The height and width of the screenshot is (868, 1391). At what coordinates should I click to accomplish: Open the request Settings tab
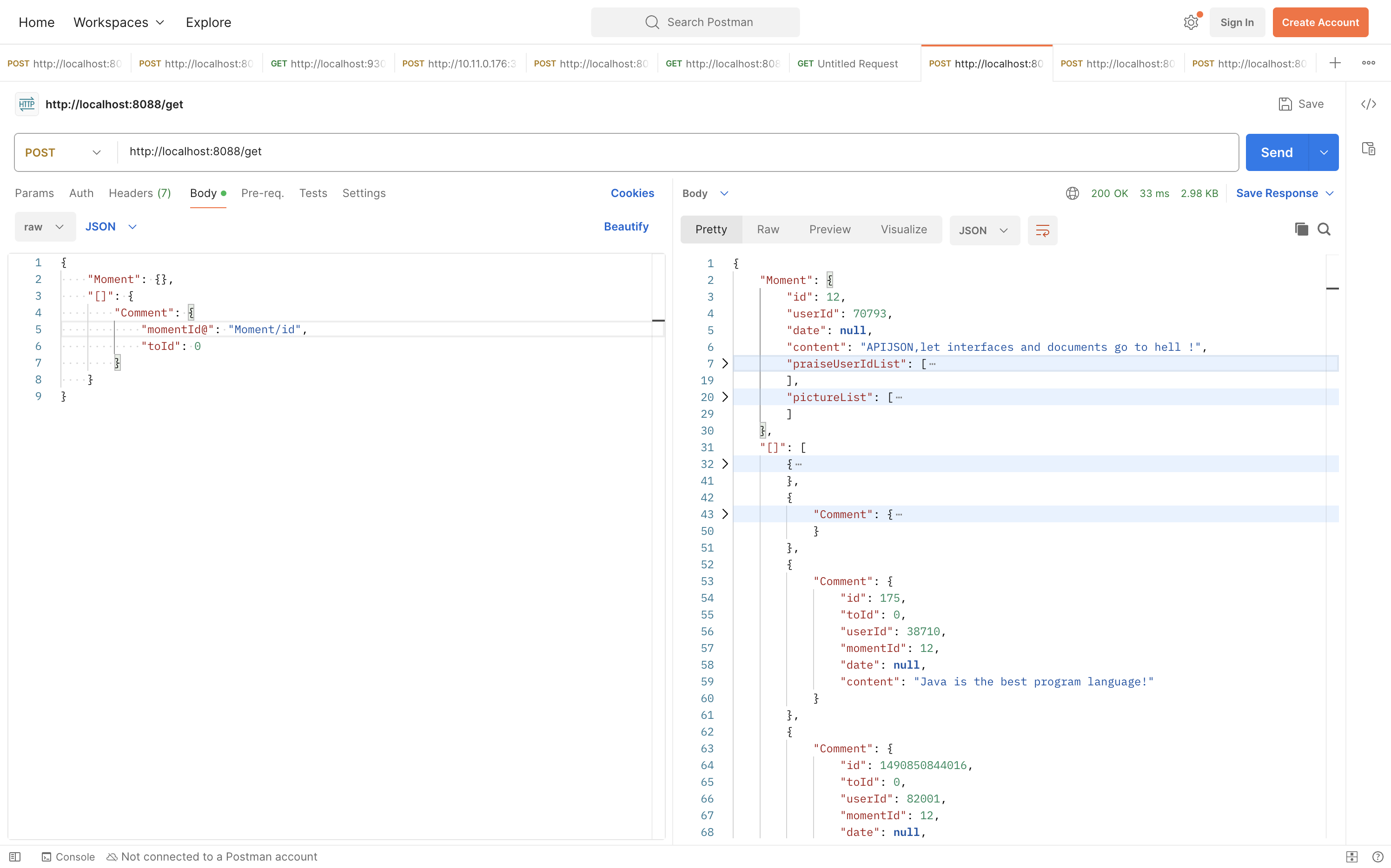[364, 193]
